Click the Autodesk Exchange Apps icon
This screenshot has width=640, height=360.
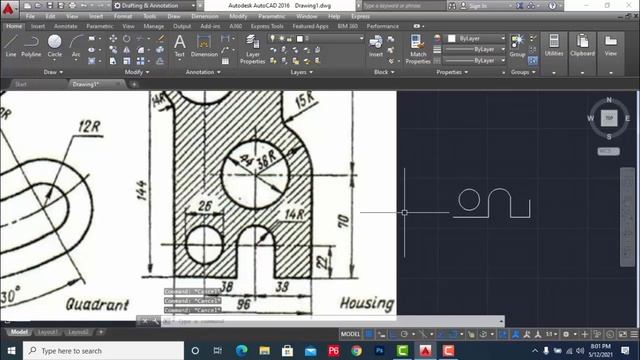point(520,6)
